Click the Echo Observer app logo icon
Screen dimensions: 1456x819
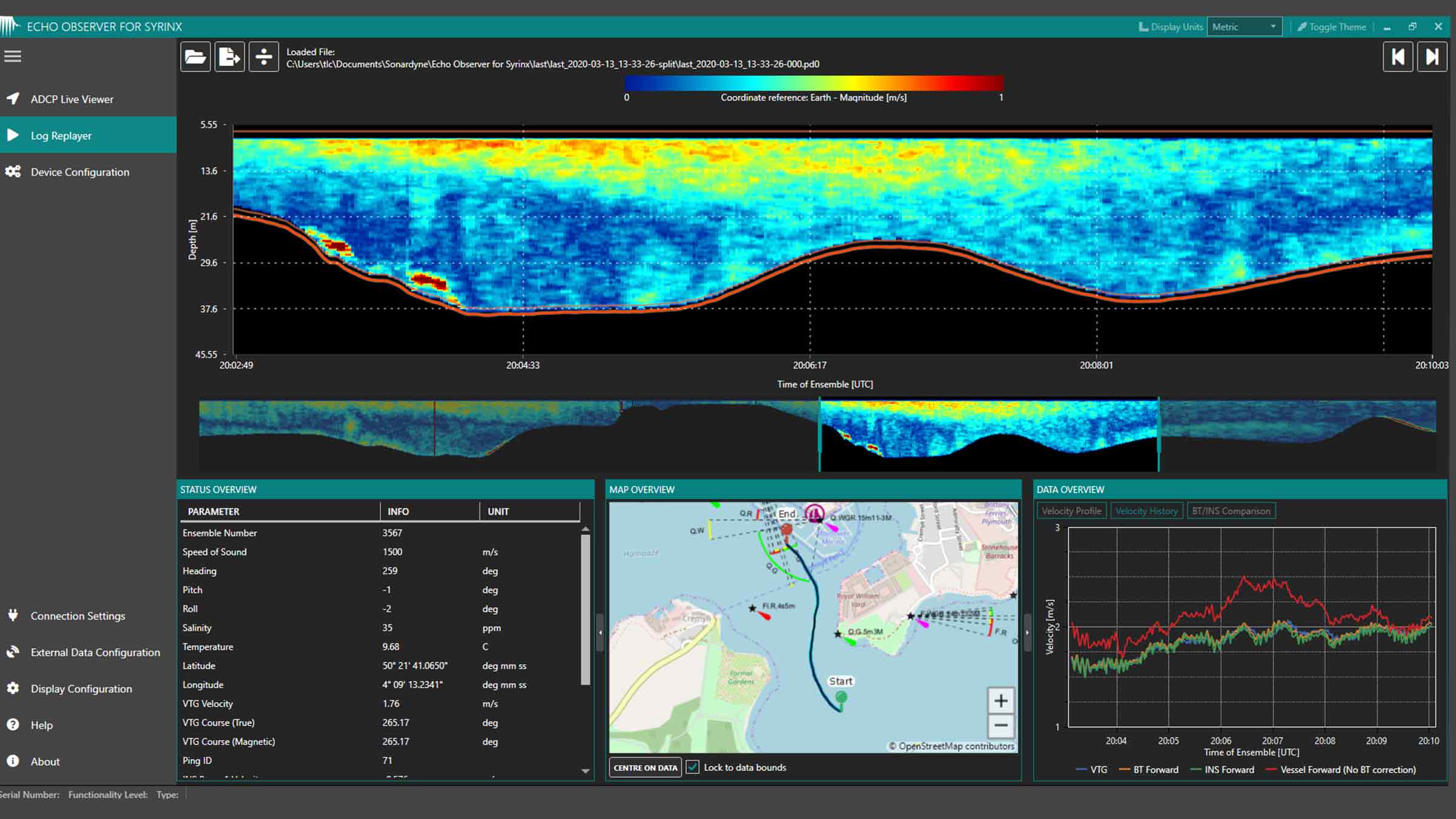[x=10, y=26]
